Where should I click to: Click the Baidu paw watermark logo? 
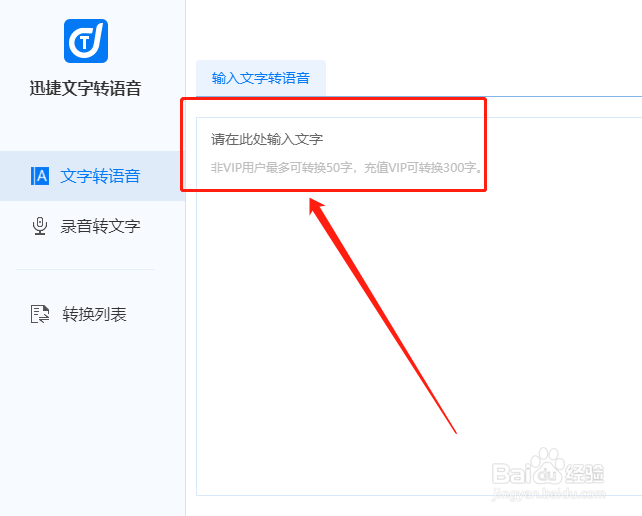547,466
